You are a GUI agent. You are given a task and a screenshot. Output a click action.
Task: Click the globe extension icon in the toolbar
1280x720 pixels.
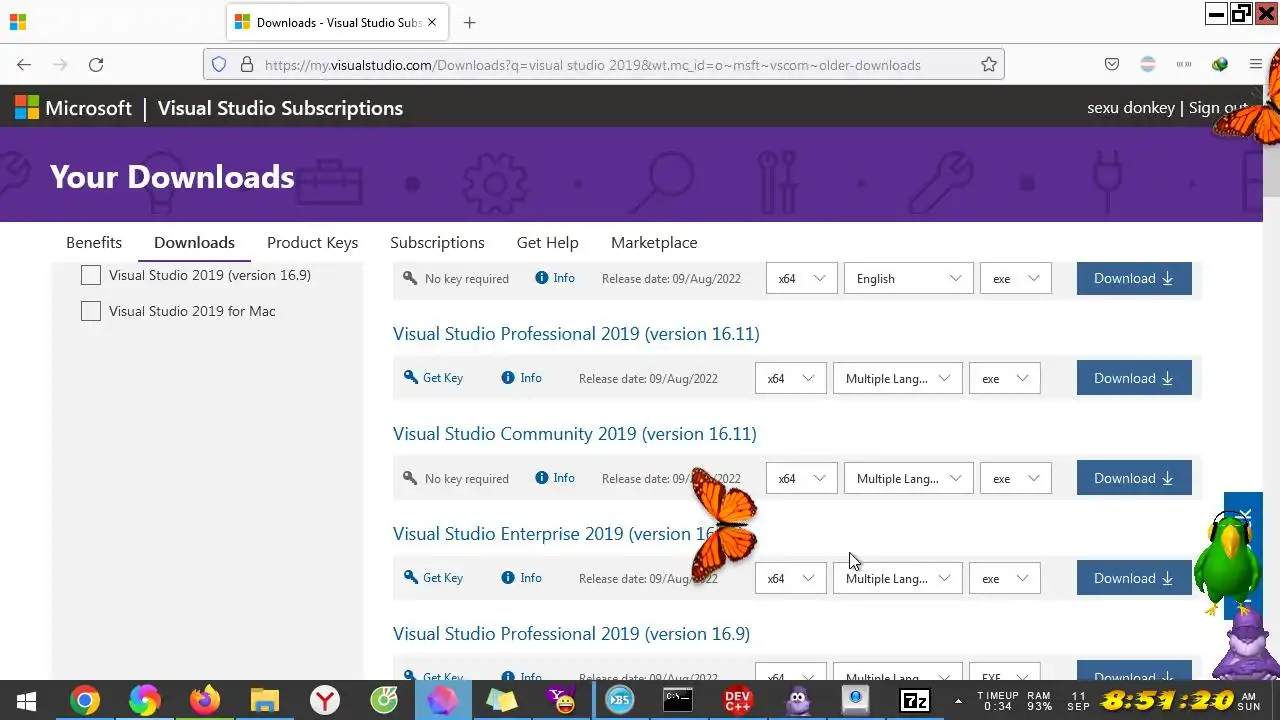(x=1220, y=65)
